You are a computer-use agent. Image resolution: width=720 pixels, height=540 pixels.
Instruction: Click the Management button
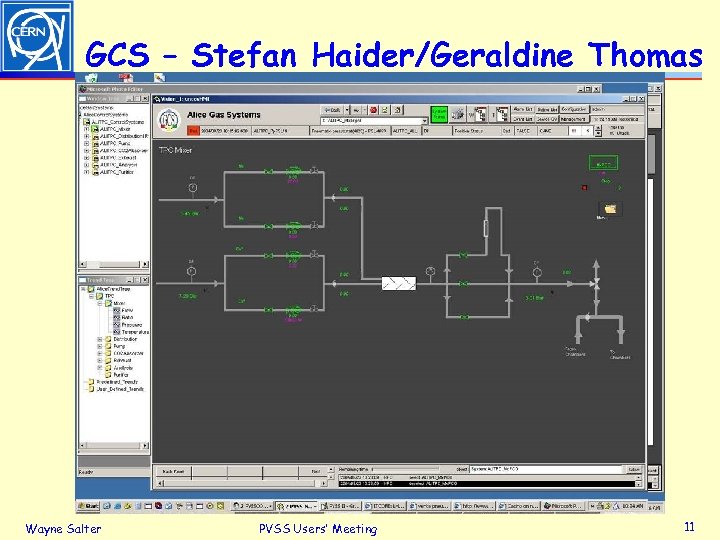point(574,119)
